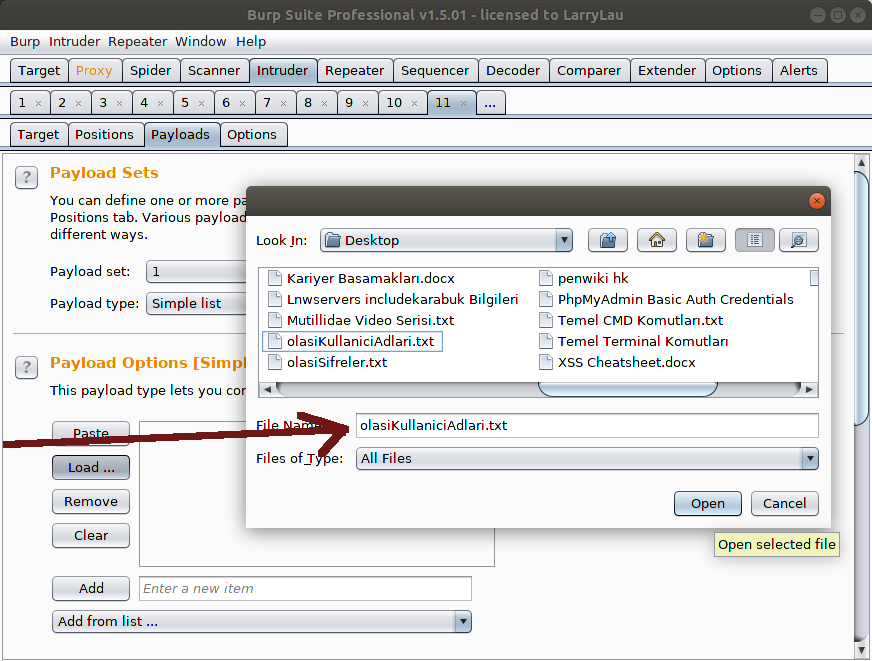Switch to the Sequencer tab
The width and height of the screenshot is (872, 661).
pos(435,71)
